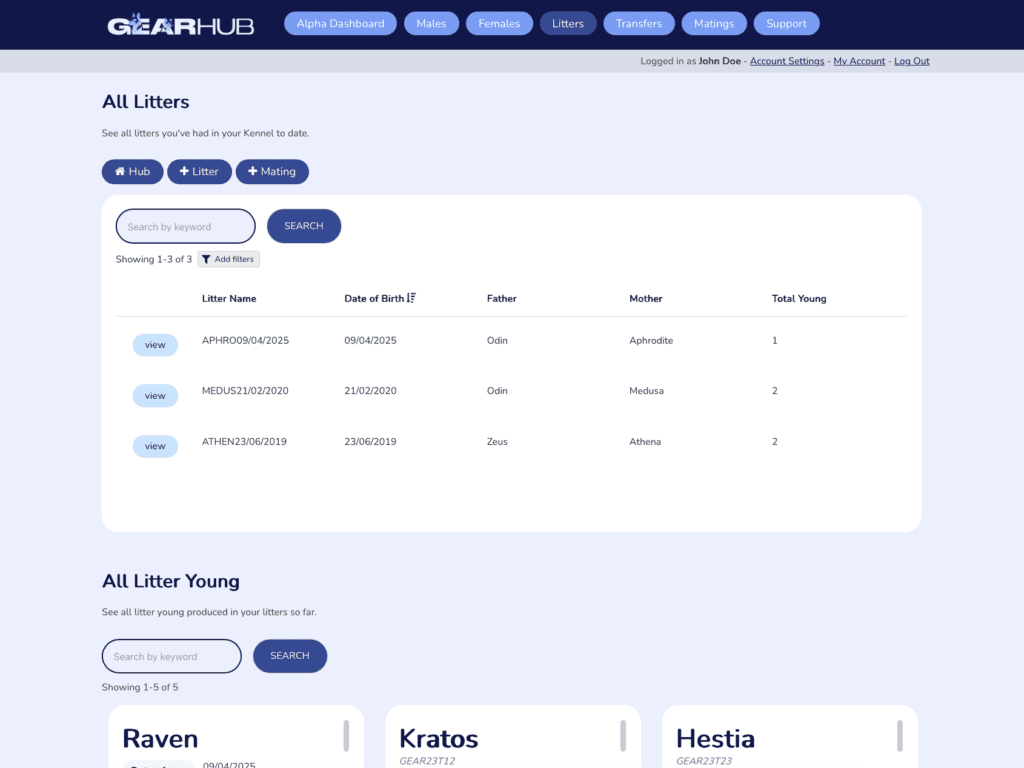This screenshot has height=768, width=1024.
Task: Click the sort icon next to Date of Birth
Action: point(411,298)
